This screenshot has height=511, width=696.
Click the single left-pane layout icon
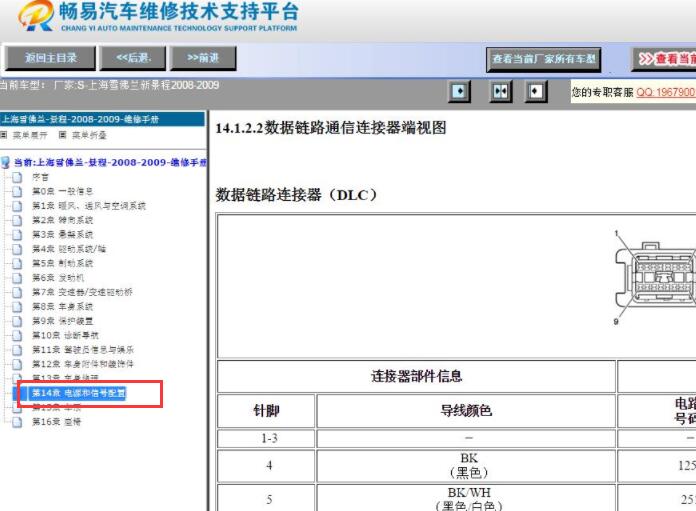pos(459,91)
